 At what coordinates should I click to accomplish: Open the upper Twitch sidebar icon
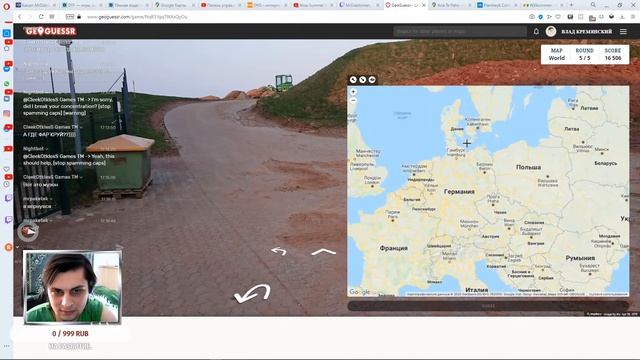7,198
